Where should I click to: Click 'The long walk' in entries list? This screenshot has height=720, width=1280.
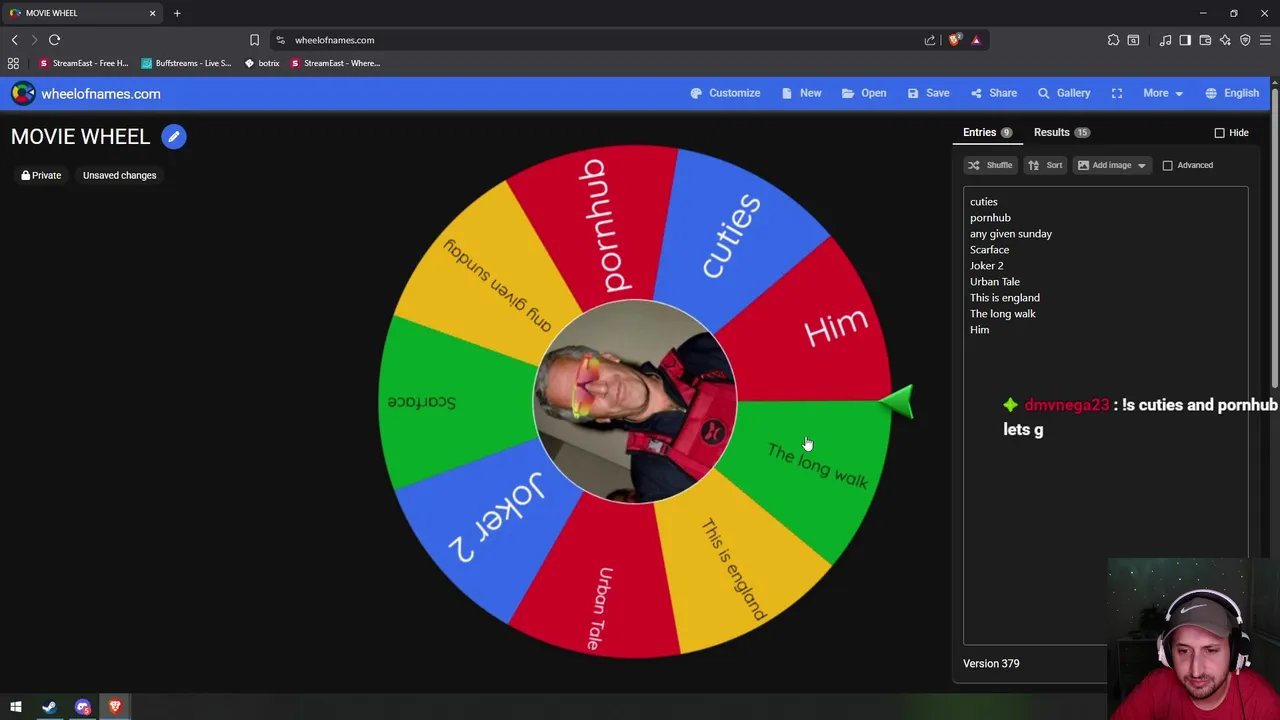1003,314
